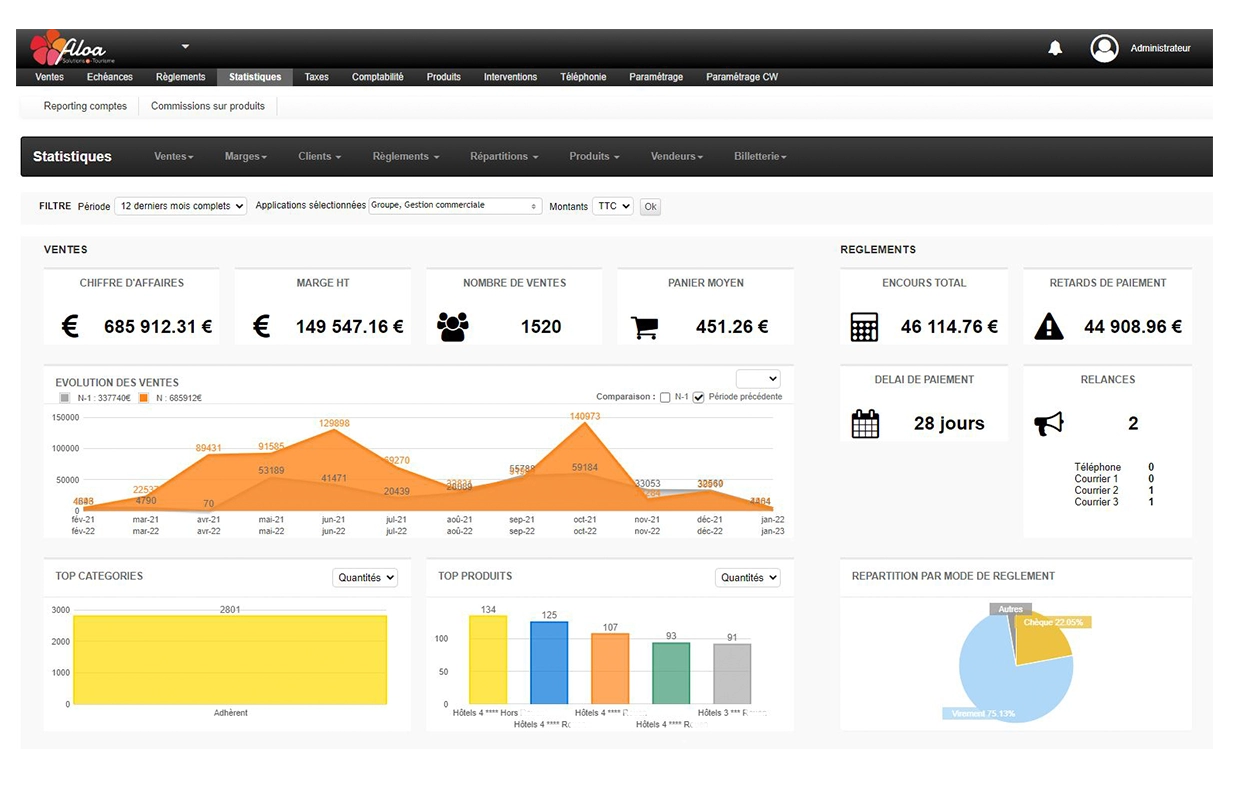Click the megaphone Relances icon

tap(1049, 424)
